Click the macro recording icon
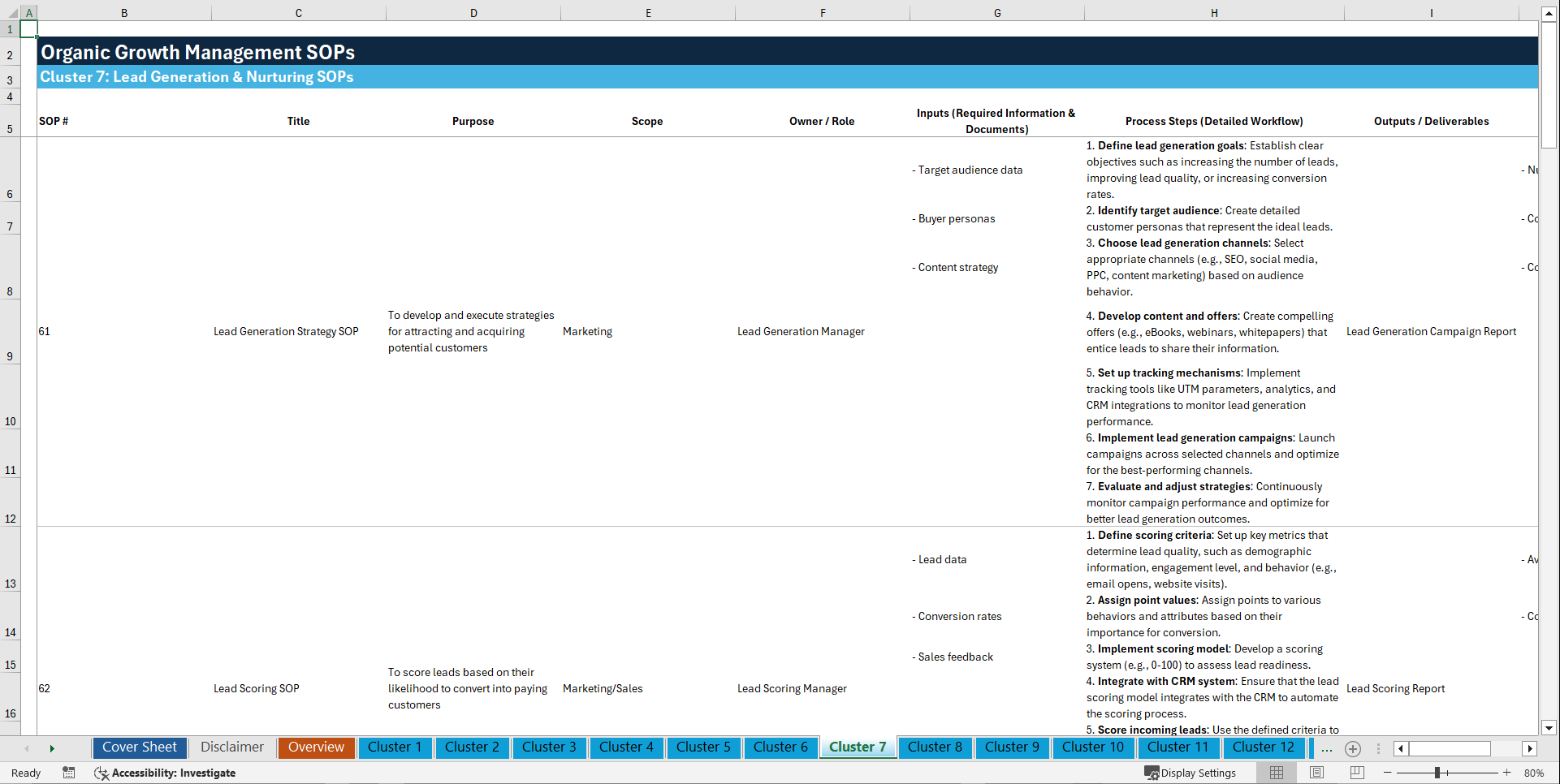This screenshot has width=1560, height=784. point(69,773)
